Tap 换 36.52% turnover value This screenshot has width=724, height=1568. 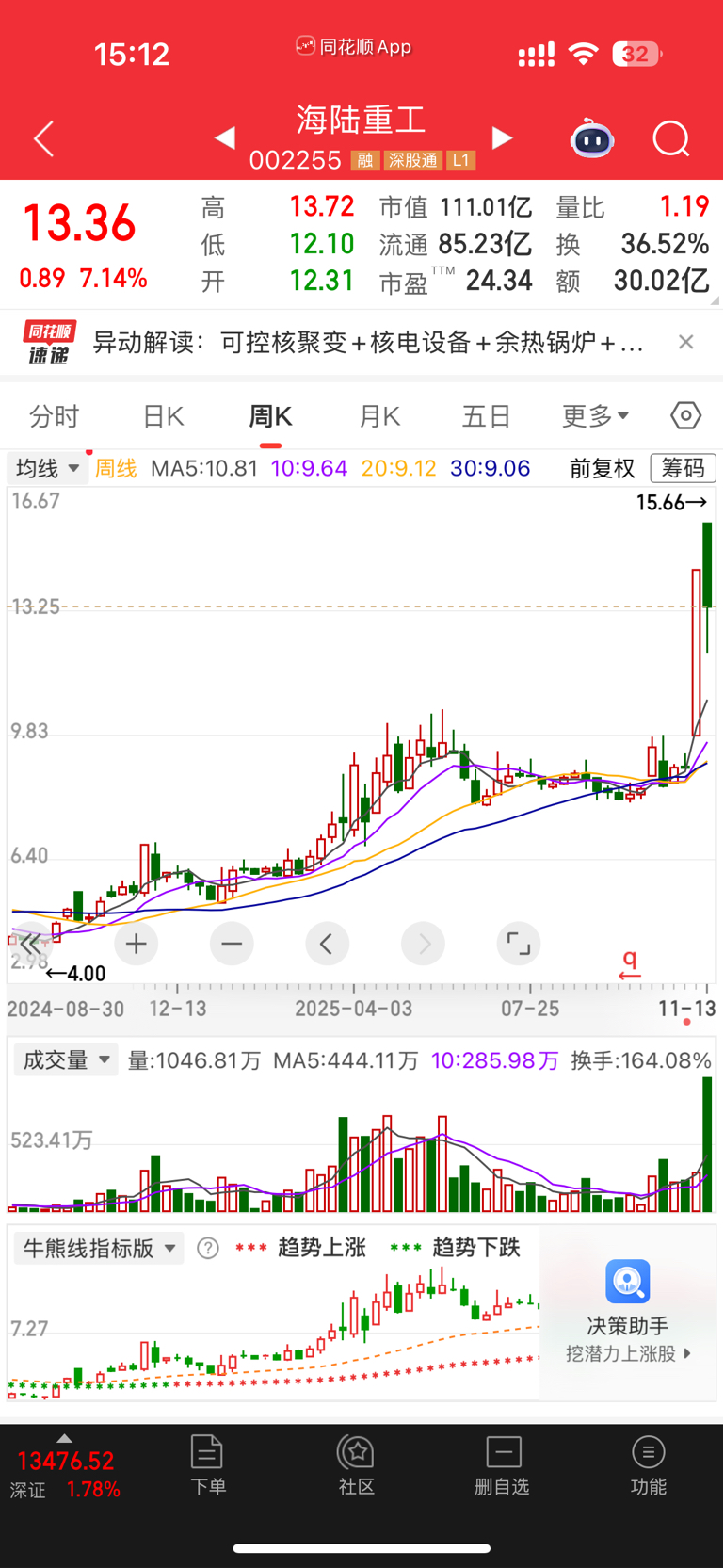(665, 244)
